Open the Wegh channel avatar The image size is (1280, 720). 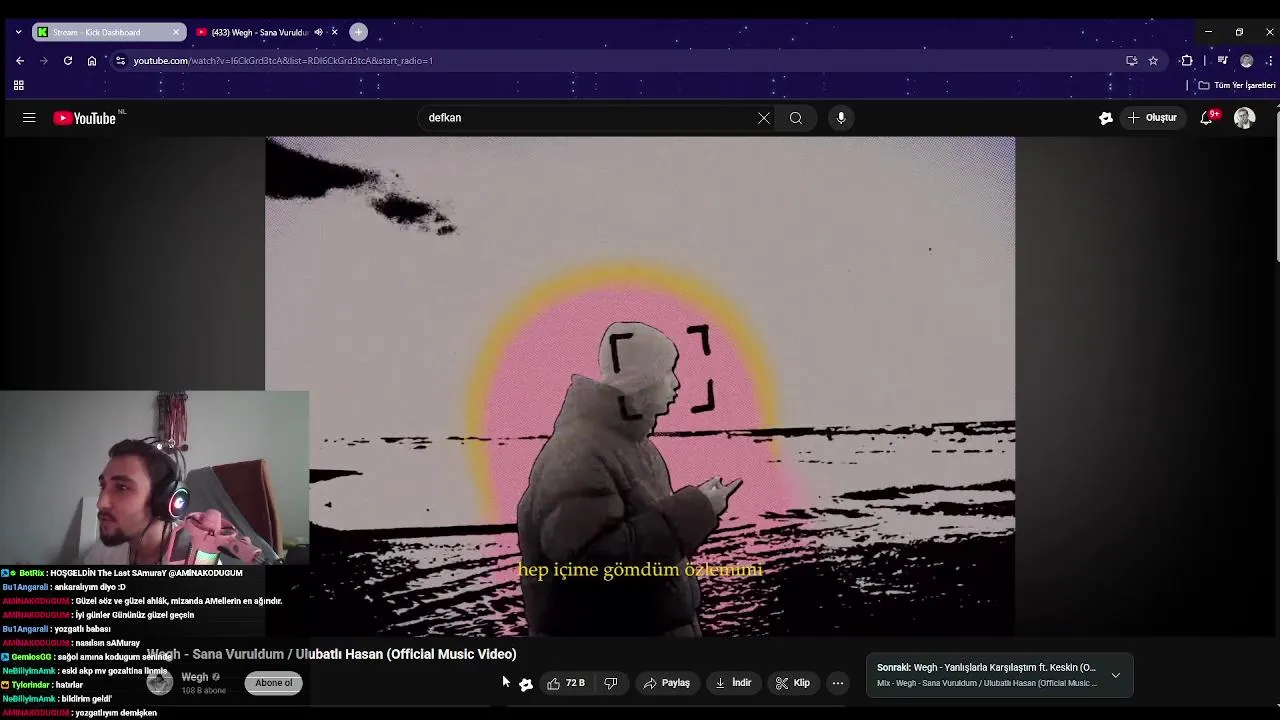[x=160, y=683]
